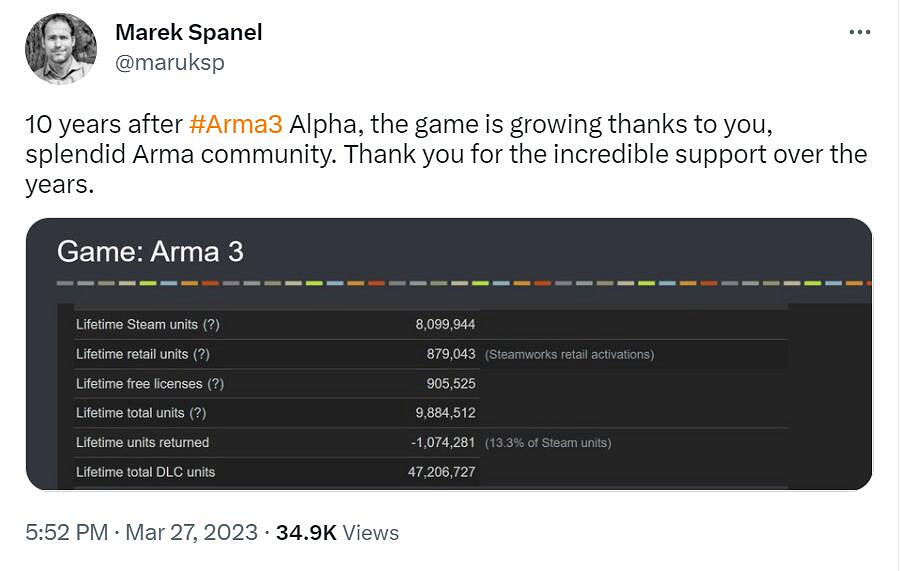Click the 8,099,944 Steam units value
The height and width of the screenshot is (571, 901).
(445, 325)
